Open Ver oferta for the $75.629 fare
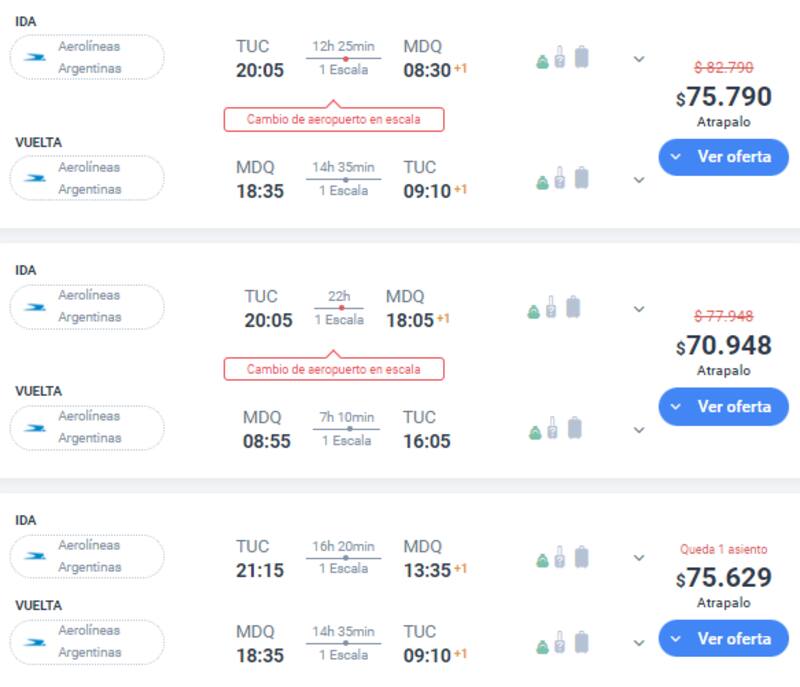The height and width of the screenshot is (687, 800). pos(723,638)
